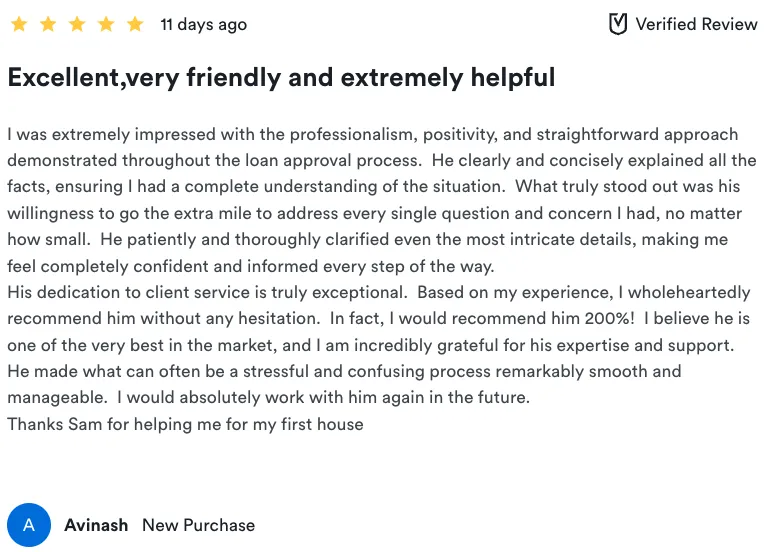Click the line starting 'demonstrated throughout the loan'
The image size is (776, 552).
pyautogui.click(x=381, y=160)
